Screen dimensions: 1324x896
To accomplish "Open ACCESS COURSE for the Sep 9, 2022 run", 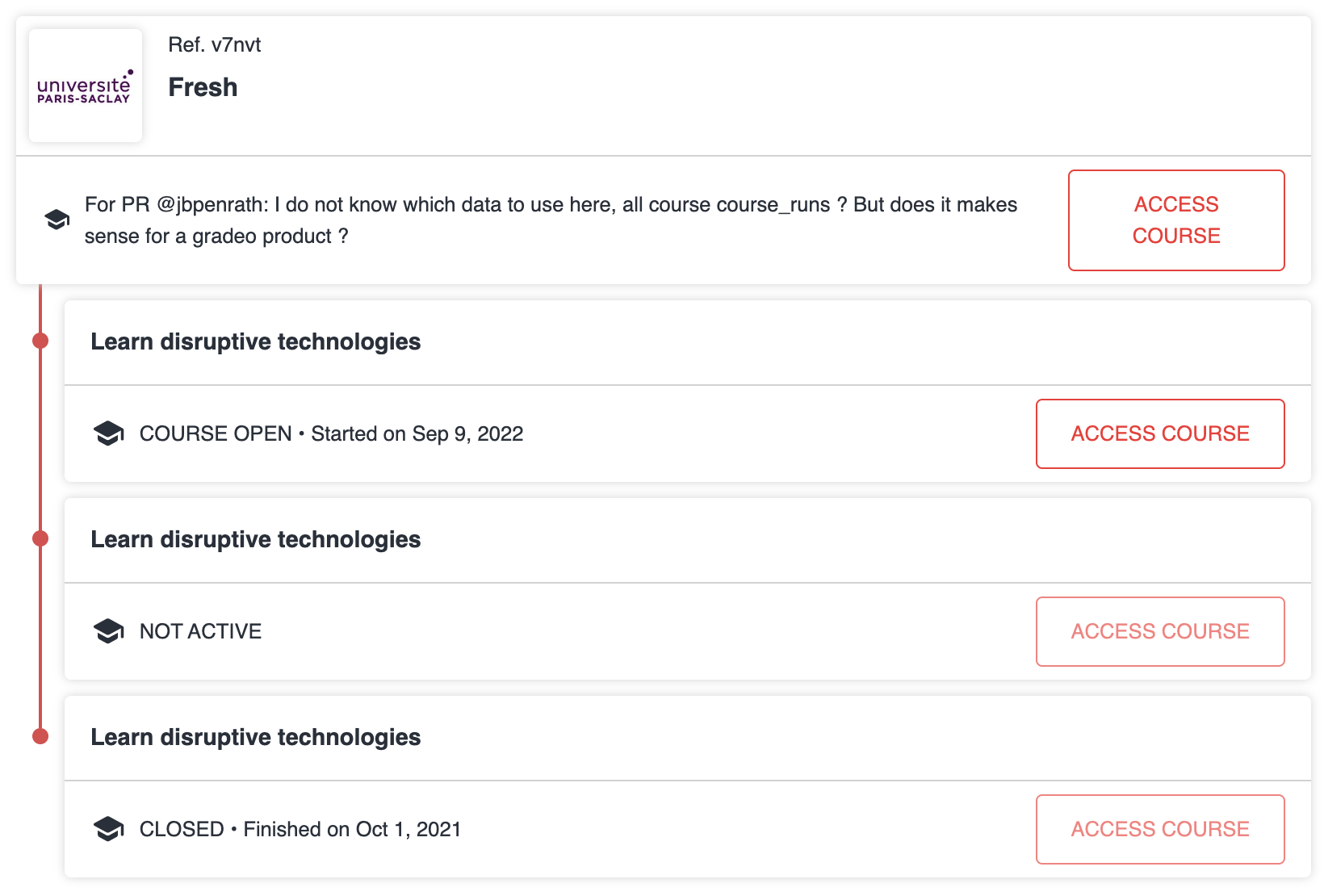I will point(1160,433).
